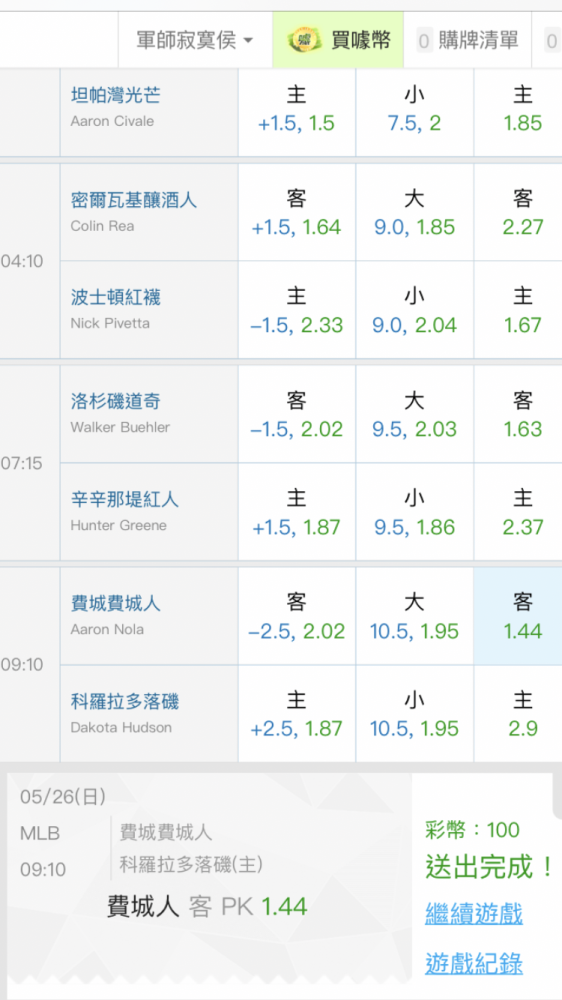Open 遊戲紀錄 link
This screenshot has height=1000, width=562.
(474, 962)
